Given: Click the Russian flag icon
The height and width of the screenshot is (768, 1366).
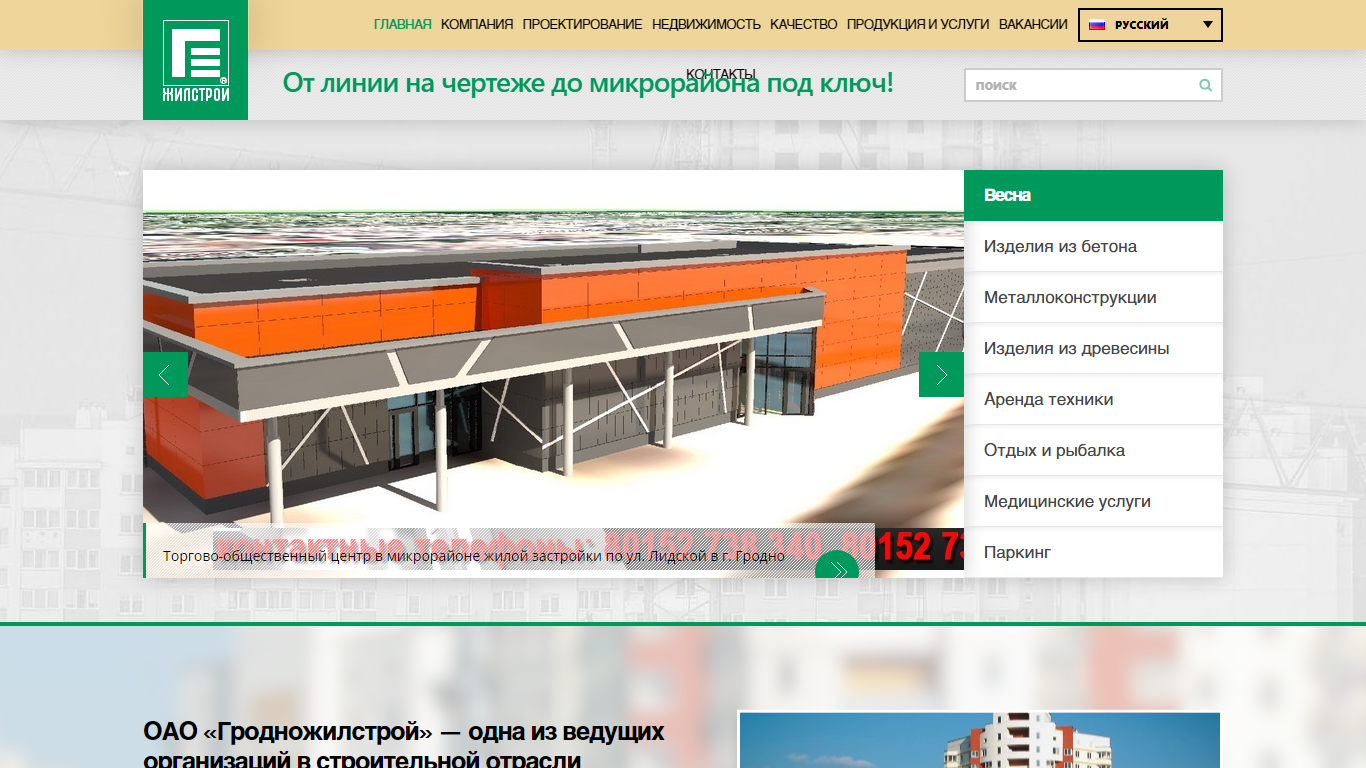Looking at the screenshot, I should click(x=1097, y=25).
